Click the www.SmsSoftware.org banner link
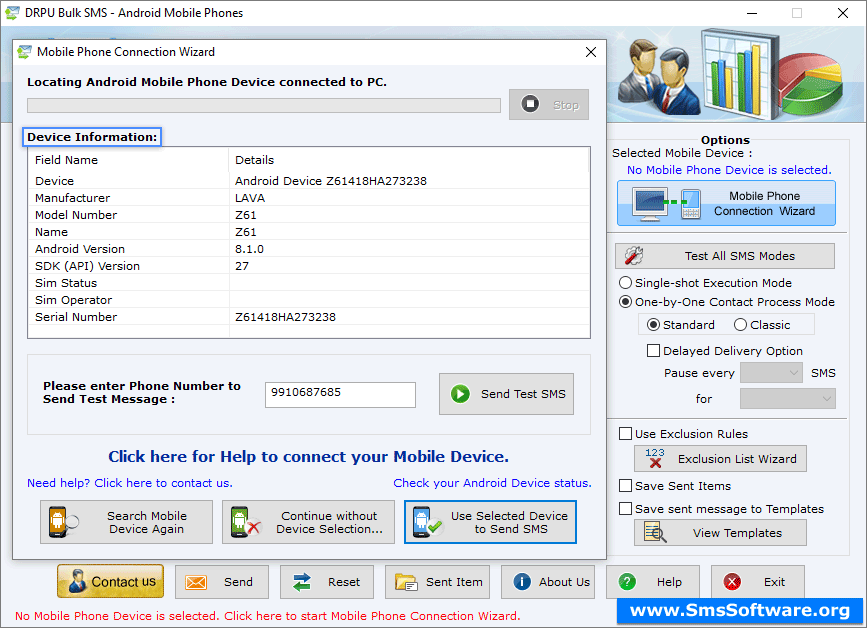 [740, 610]
